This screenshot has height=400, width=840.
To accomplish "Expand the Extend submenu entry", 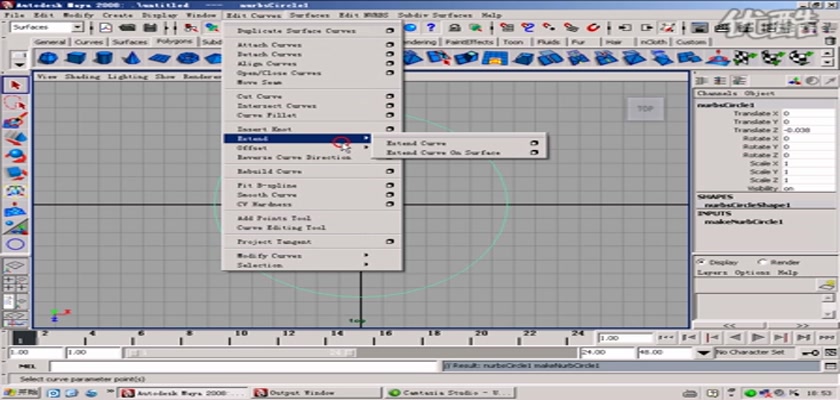I will tap(297, 139).
